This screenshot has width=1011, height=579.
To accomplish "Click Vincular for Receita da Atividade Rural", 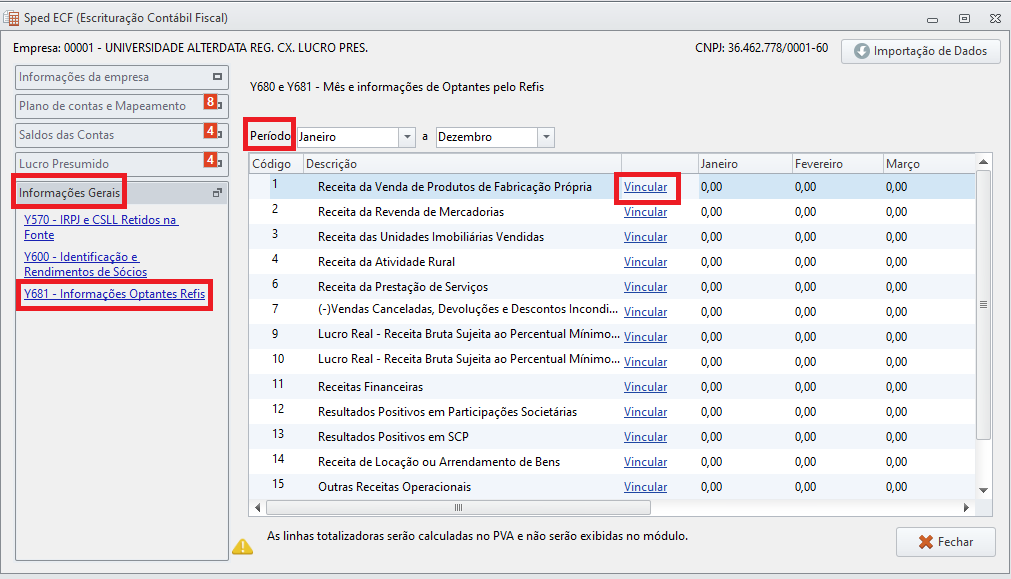I will (645, 262).
